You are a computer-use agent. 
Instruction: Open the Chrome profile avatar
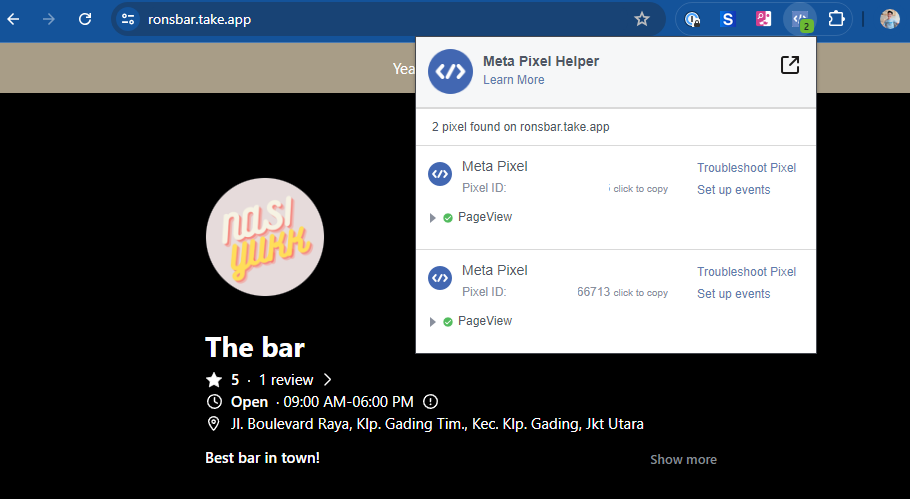point(890,19)
